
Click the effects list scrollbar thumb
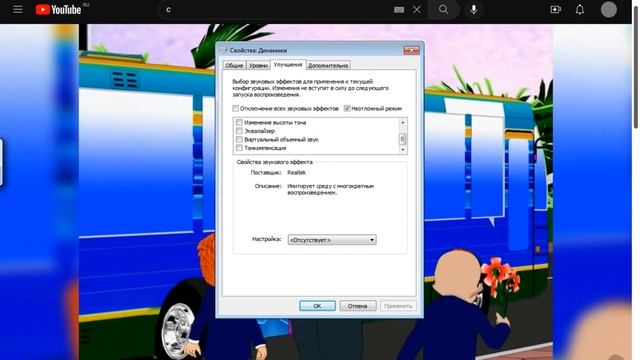click(x=402, y=139)
